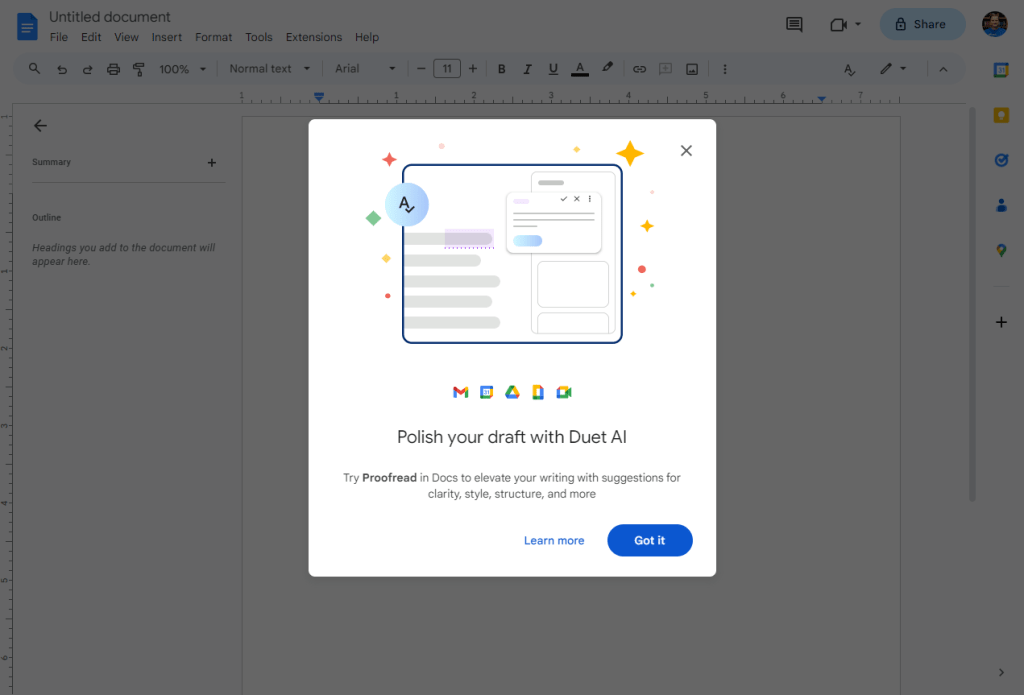Click the Redo icon
Image resolution: width=1024 pixels, height=695 pixels.
(x=87, y=69)
